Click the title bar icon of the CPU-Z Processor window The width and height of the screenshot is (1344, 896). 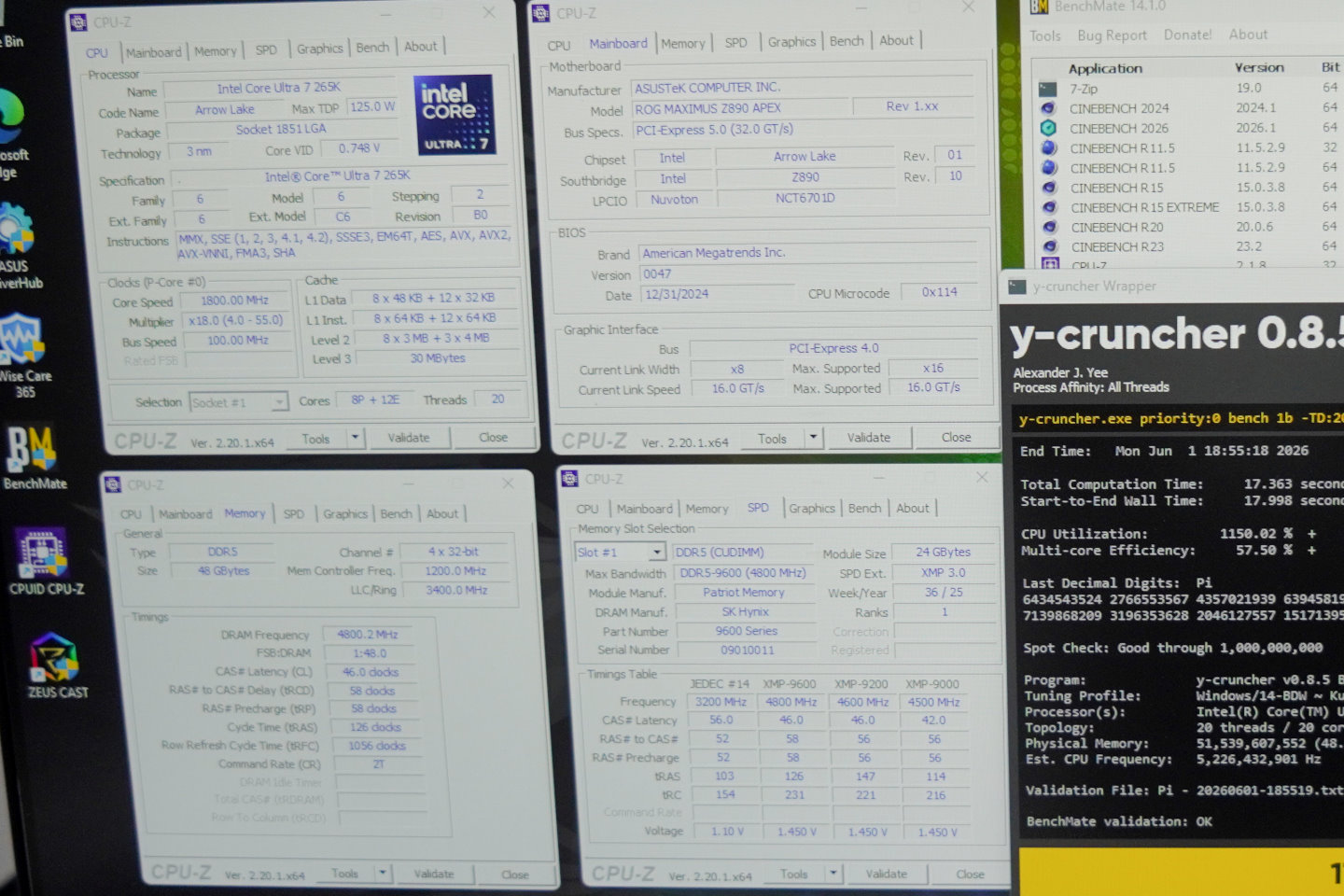(79, 22)
